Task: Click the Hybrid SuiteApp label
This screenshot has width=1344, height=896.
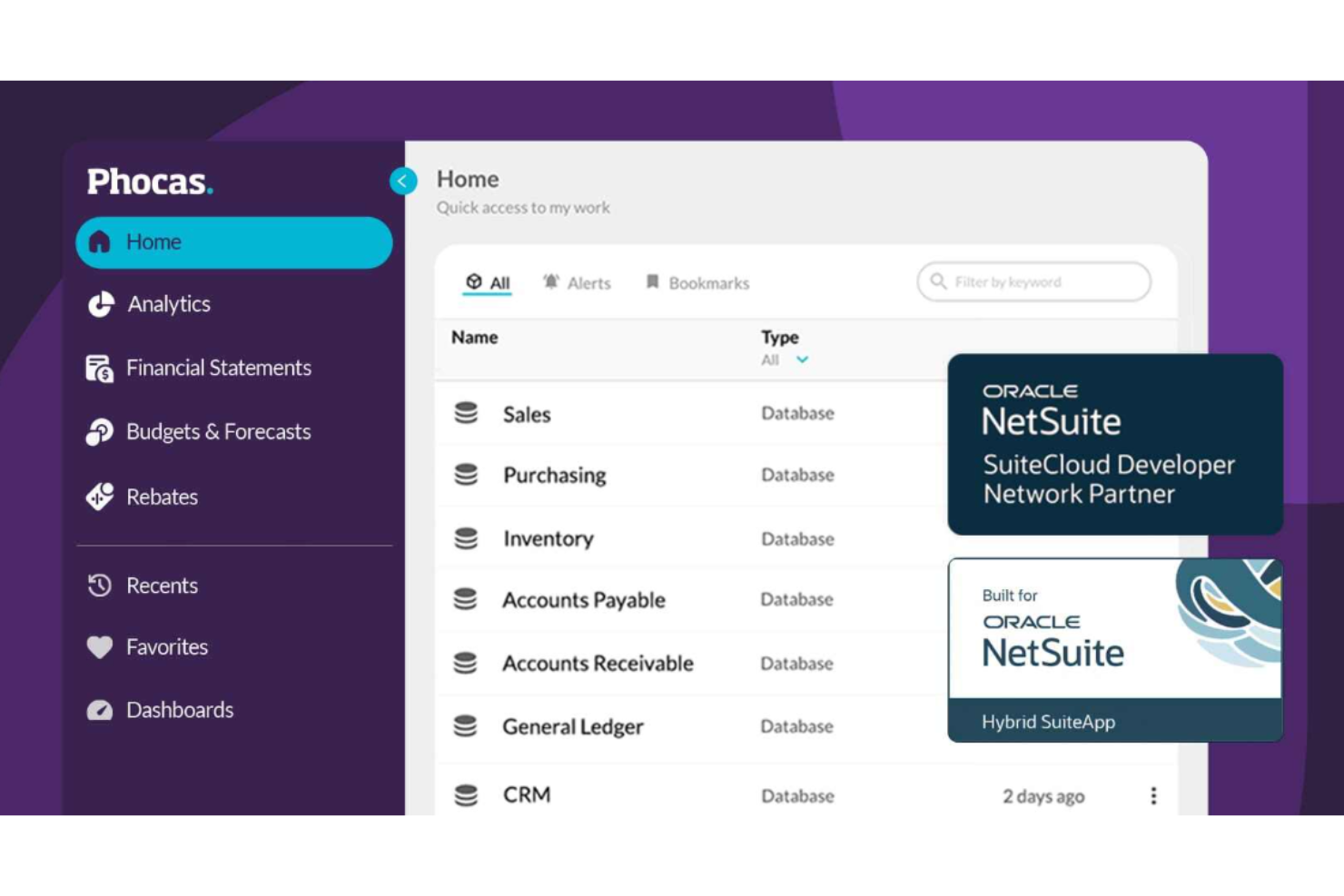Action: [1048, 723]
